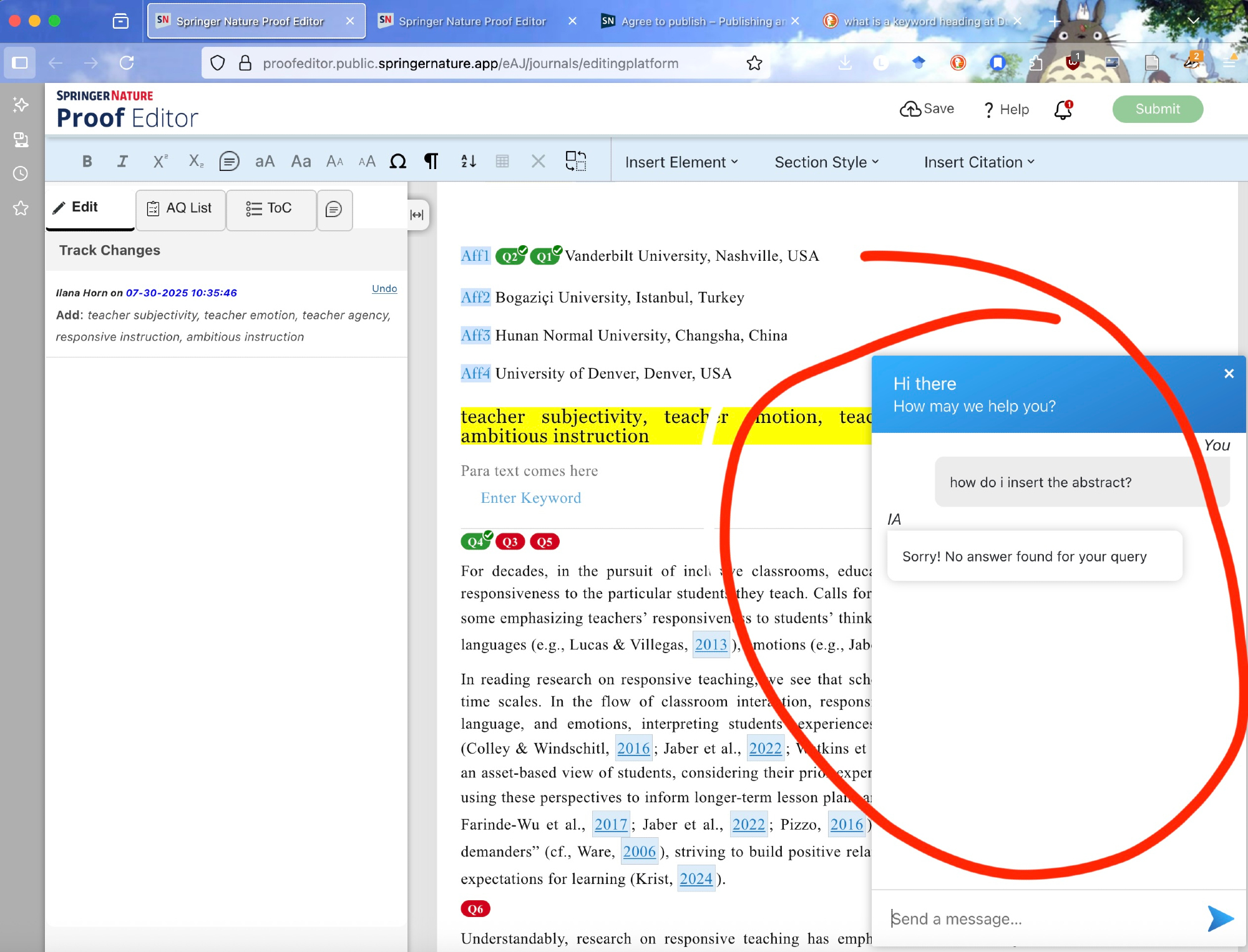
Task: Switch to the AQ List tab
Action: click(180, 208)
